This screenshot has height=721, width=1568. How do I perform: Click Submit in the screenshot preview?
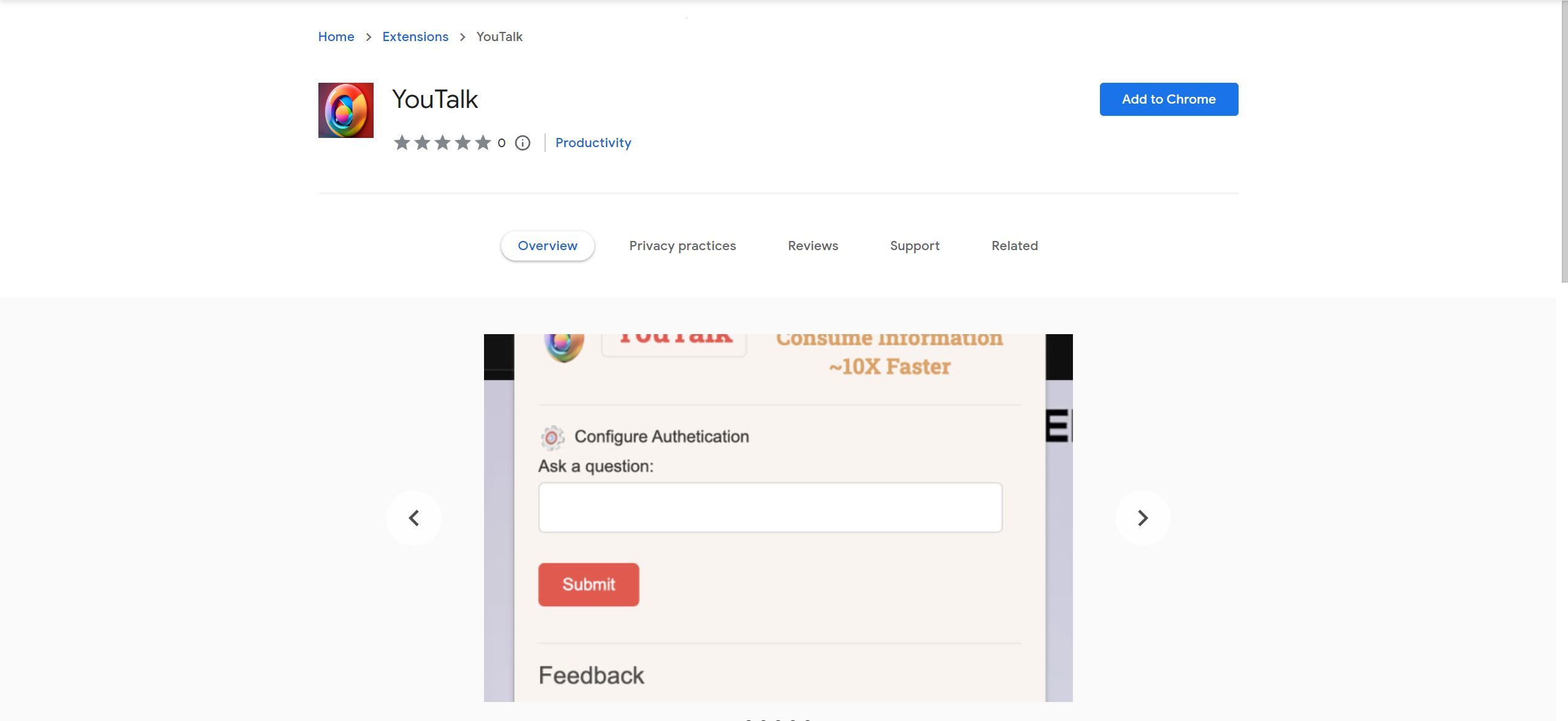coord(588,584)
